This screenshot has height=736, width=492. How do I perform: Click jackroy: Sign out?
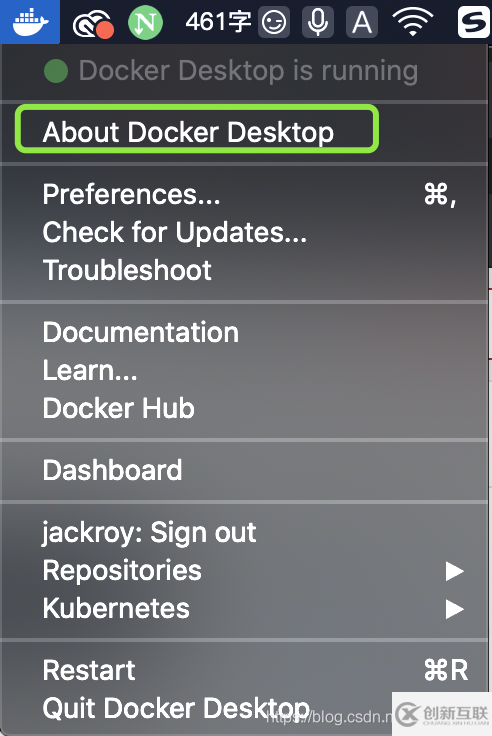pos(244,533)
